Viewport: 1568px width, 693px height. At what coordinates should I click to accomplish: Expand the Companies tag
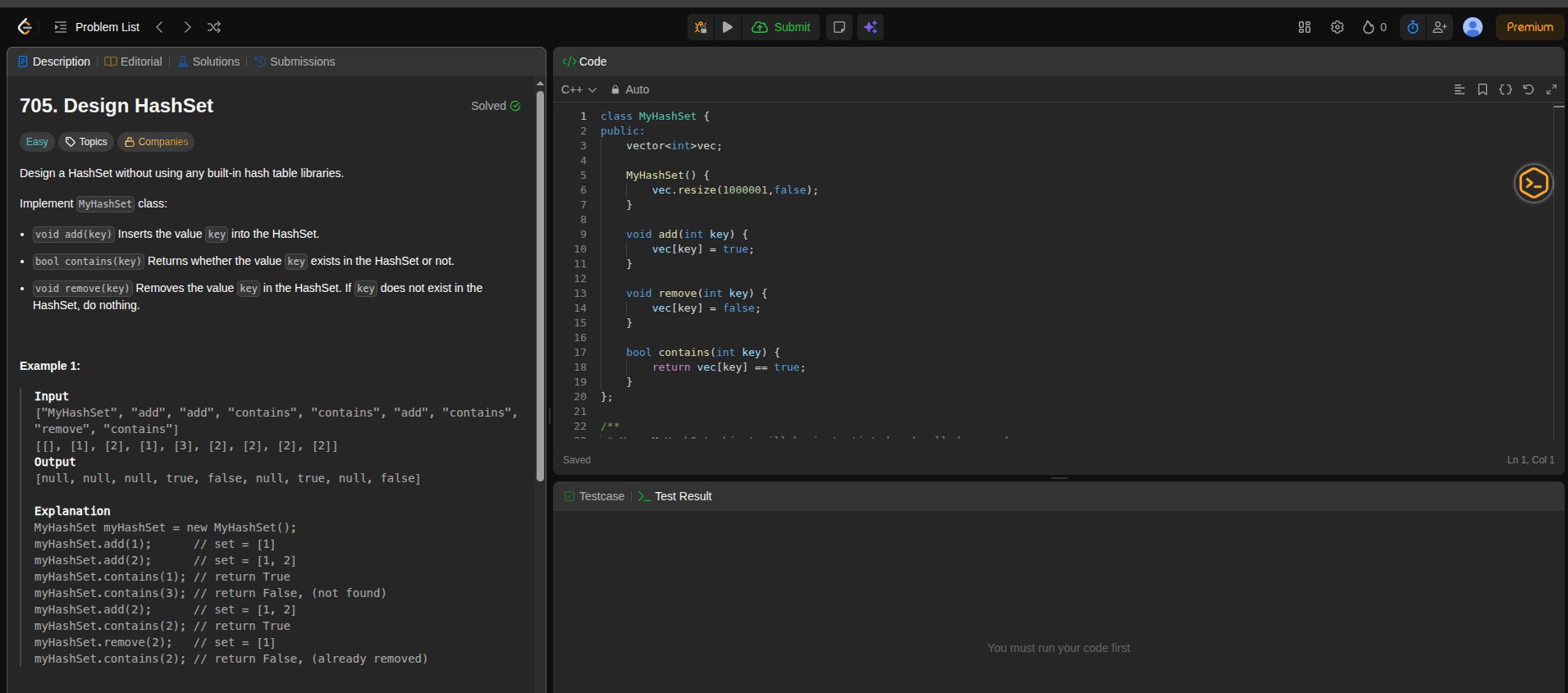(156, 142)
